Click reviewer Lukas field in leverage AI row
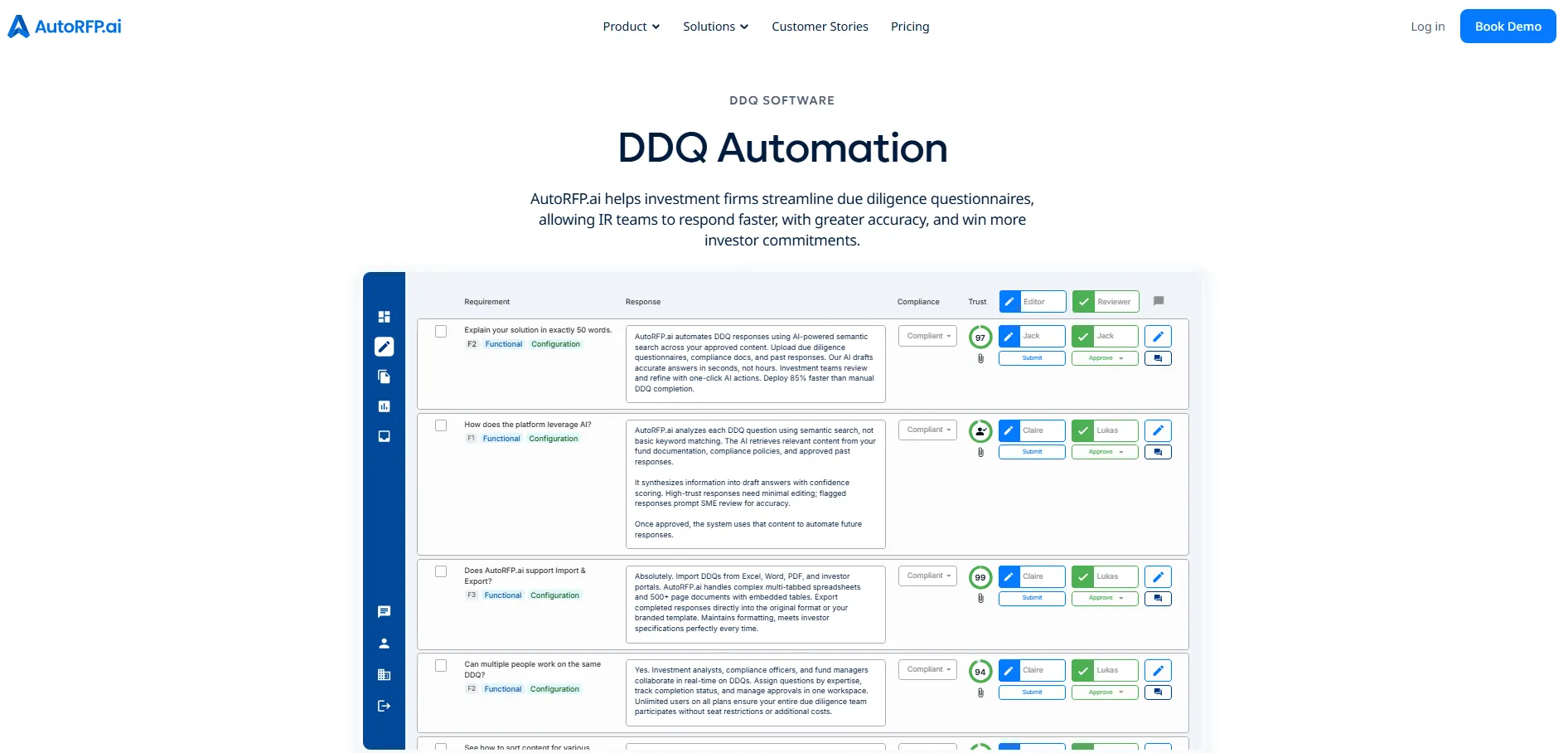This screenshot has width=1568, height=753. pos(1105,430)
